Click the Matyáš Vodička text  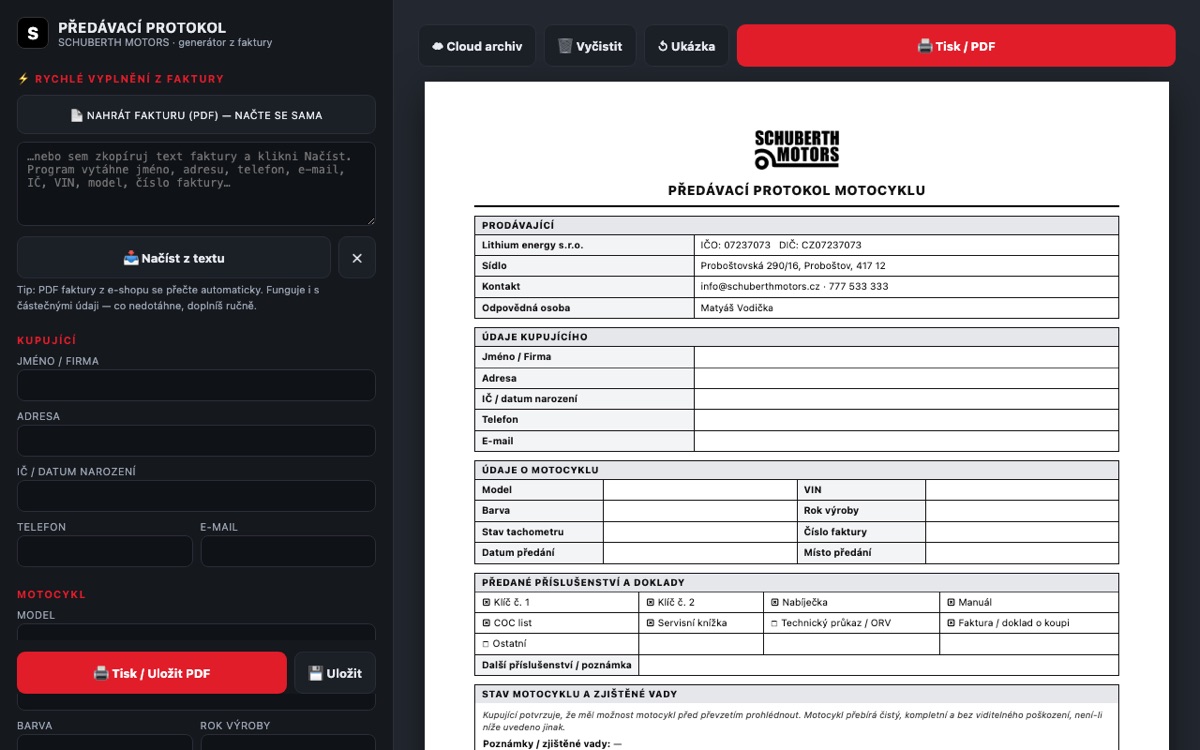coord(737,308)
